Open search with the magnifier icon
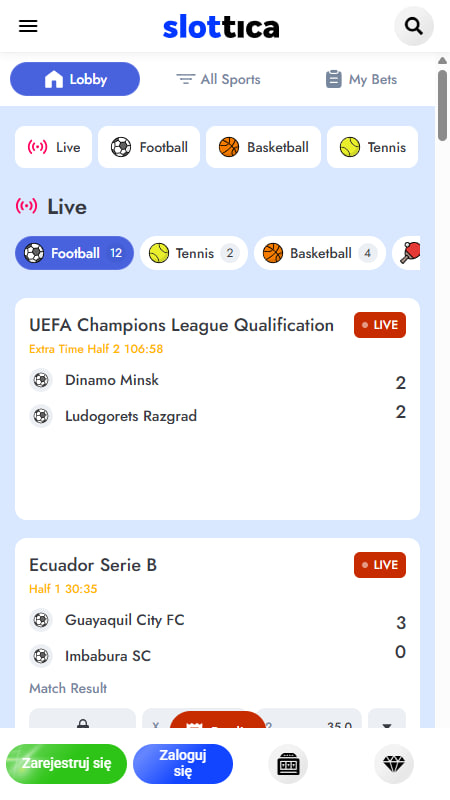The width and height of the screenshot is (450, 800). [x=414, y=26]
